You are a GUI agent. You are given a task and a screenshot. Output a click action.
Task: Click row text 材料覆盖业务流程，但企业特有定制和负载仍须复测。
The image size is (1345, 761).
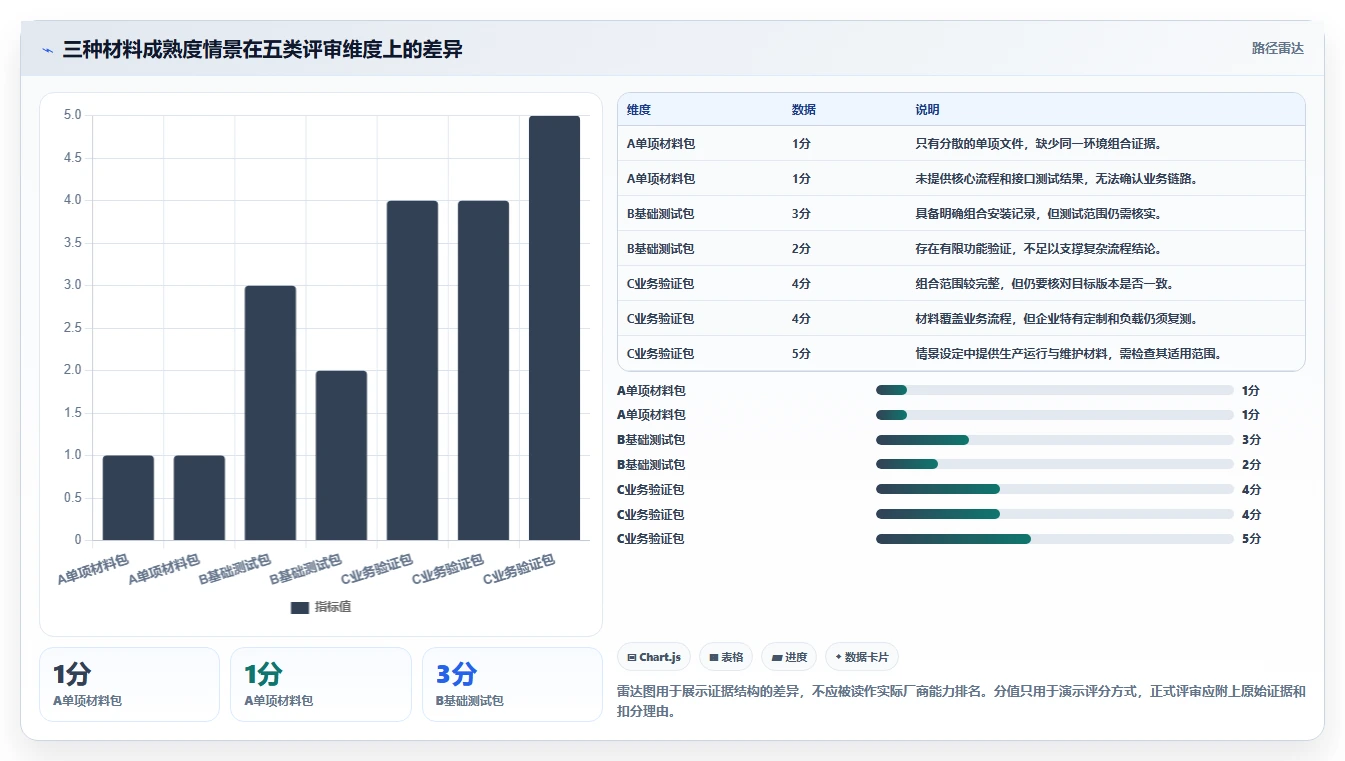[x=1056, y=319]
